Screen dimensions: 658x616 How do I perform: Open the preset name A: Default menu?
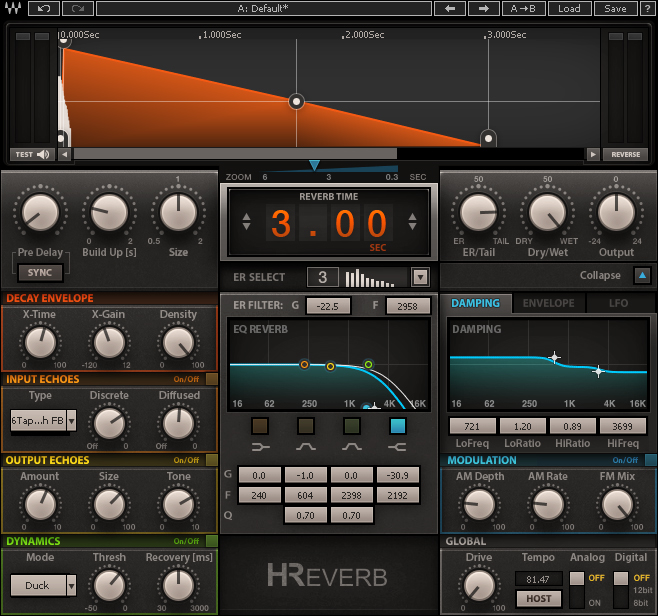point(264,8)
